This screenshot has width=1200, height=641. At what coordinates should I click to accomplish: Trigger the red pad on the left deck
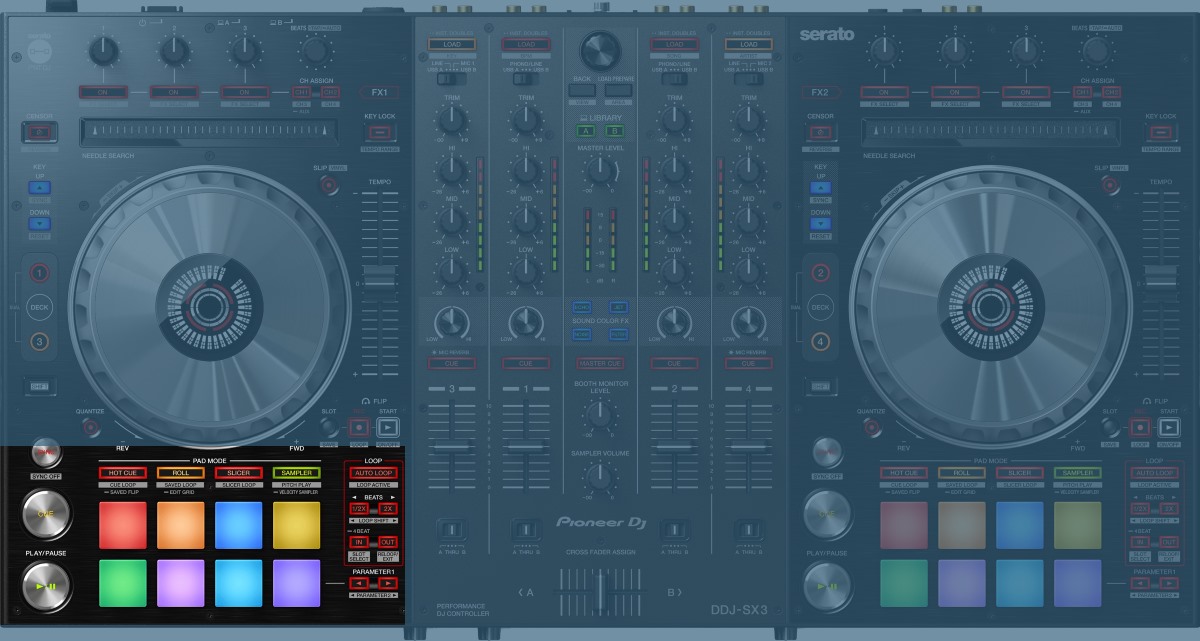coord(123,525)
